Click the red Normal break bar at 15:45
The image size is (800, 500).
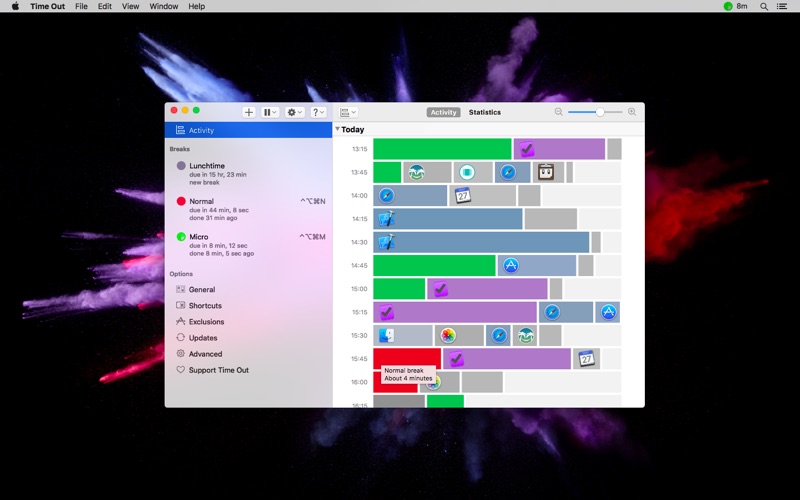coord(407,357)
